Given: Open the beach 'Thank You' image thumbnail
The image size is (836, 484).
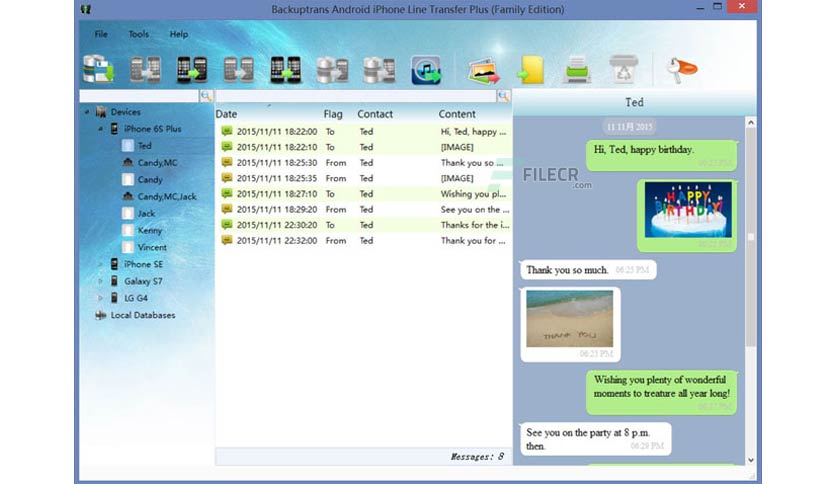Looking at the screenshot, I should click(x=569, y=319).
